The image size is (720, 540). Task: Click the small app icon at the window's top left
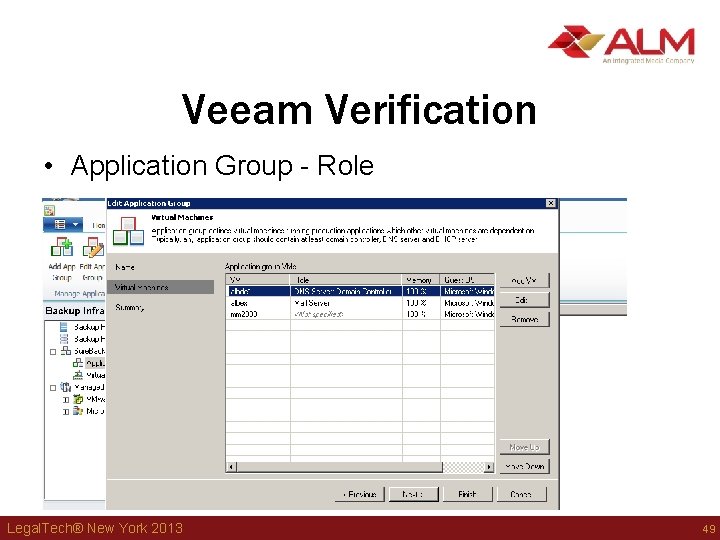pyautogui.click(x=49, y=211)
